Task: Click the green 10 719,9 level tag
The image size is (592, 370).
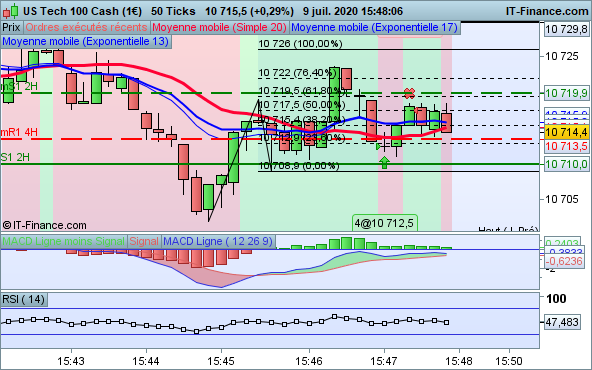Action: pyautogui.click(x=567, y=93)
